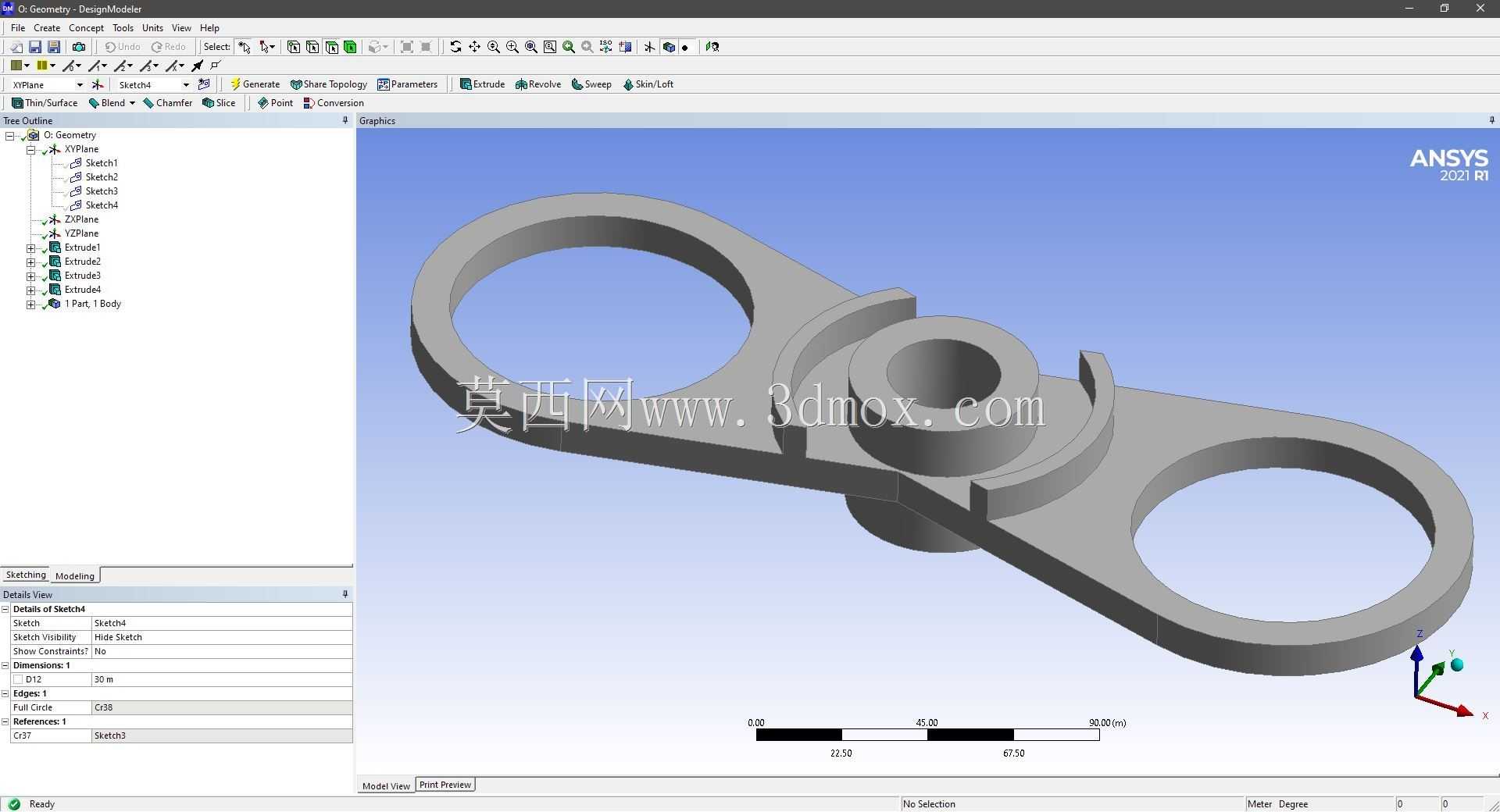Expand the Extrude3 tree node
The image size is (1500, 812).
[x=30, y=276]
